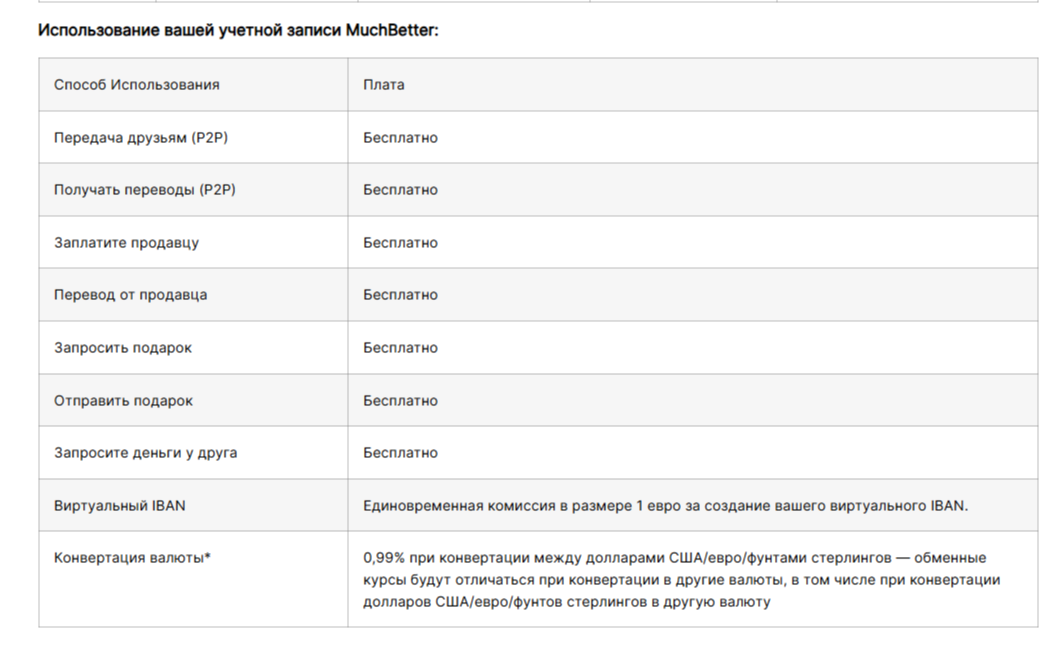This screenshot has width=1056, height=659.
Task: Select 'Запросите деньги у друга' label
Action: 146,453
